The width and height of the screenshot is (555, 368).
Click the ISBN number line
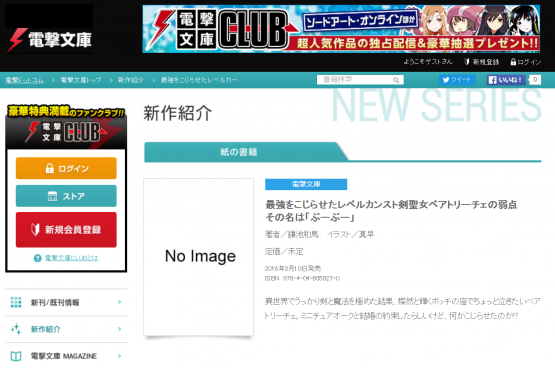point(302,278)
